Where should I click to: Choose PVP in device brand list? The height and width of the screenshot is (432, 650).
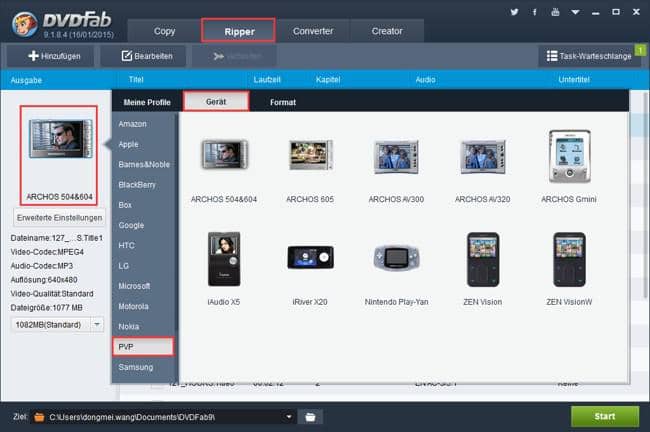click(143, 347)
